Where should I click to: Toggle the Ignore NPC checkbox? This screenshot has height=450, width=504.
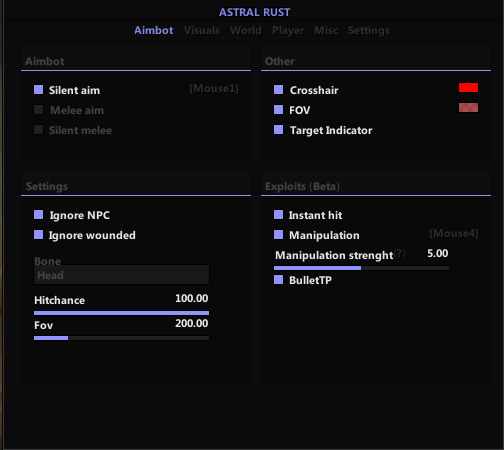click(39, 215)
